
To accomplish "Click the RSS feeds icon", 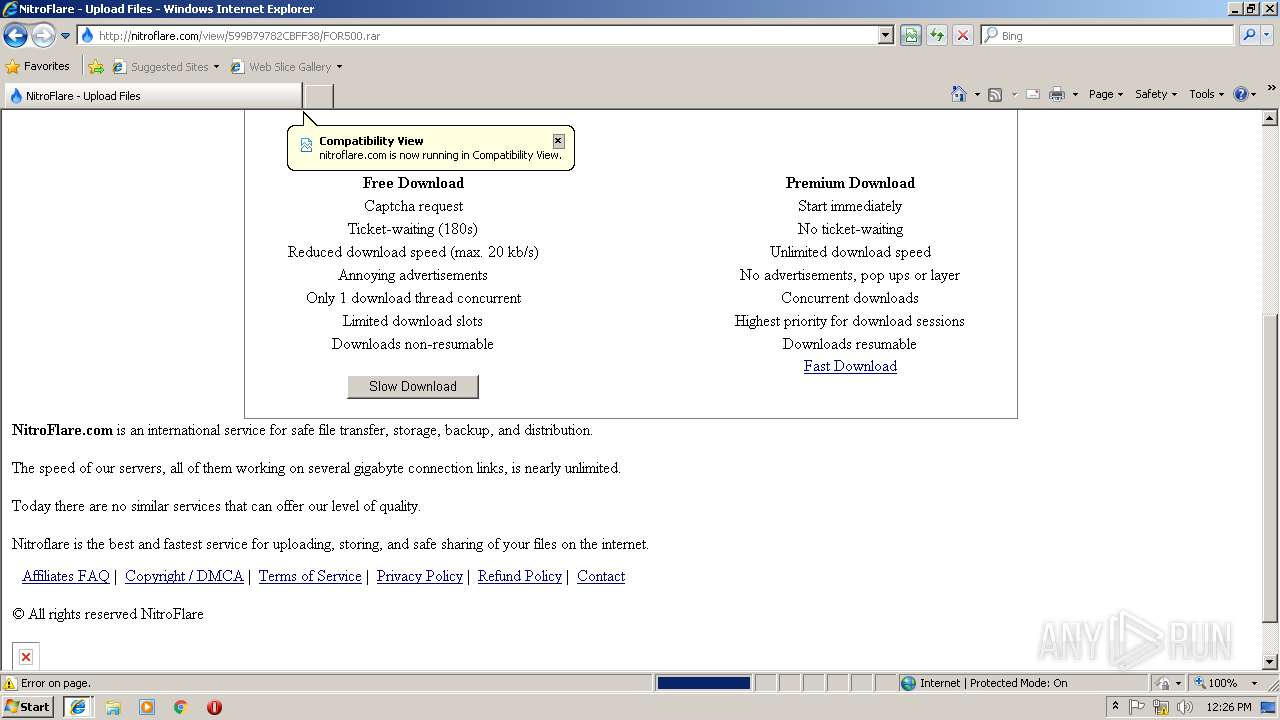I will (x=995, y=94).
